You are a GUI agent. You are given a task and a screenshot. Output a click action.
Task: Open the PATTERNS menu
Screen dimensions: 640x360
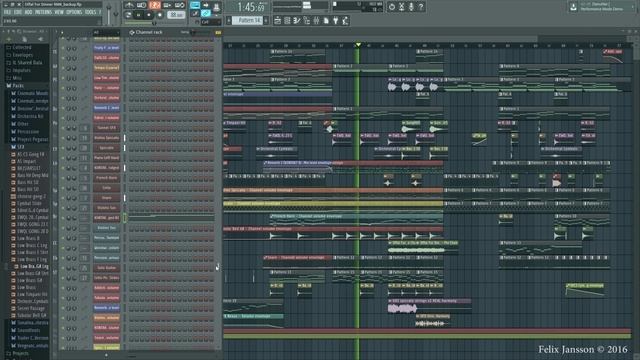[x=43, y=13]
